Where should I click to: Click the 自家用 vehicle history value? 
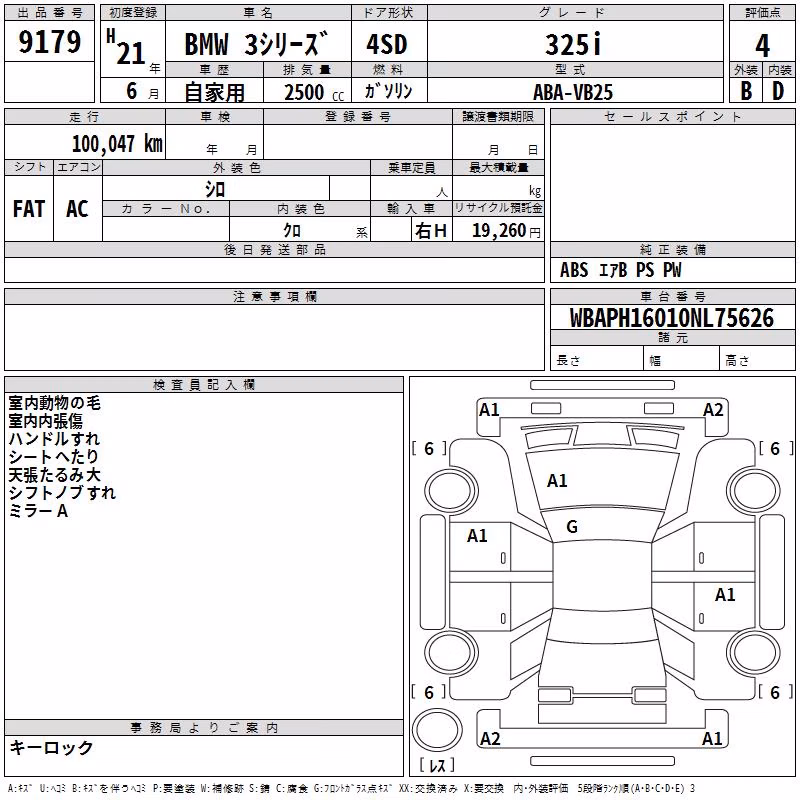coord(214,92)
